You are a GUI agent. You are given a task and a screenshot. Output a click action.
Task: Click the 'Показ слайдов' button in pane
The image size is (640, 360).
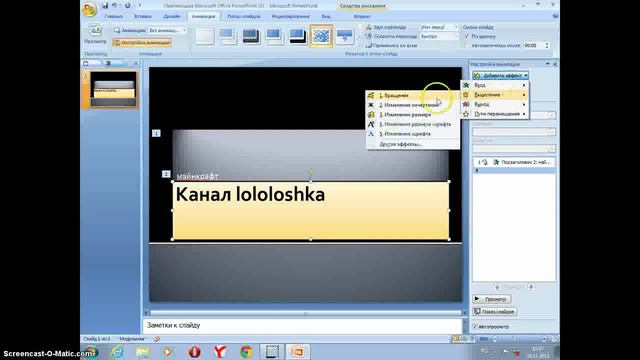495,311
